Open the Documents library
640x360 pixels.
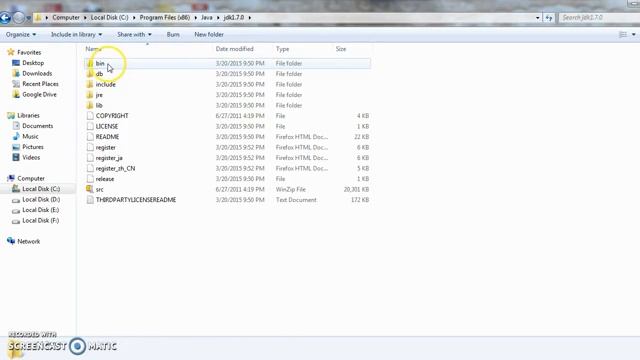pyautogui.click(x=38, y=126)
